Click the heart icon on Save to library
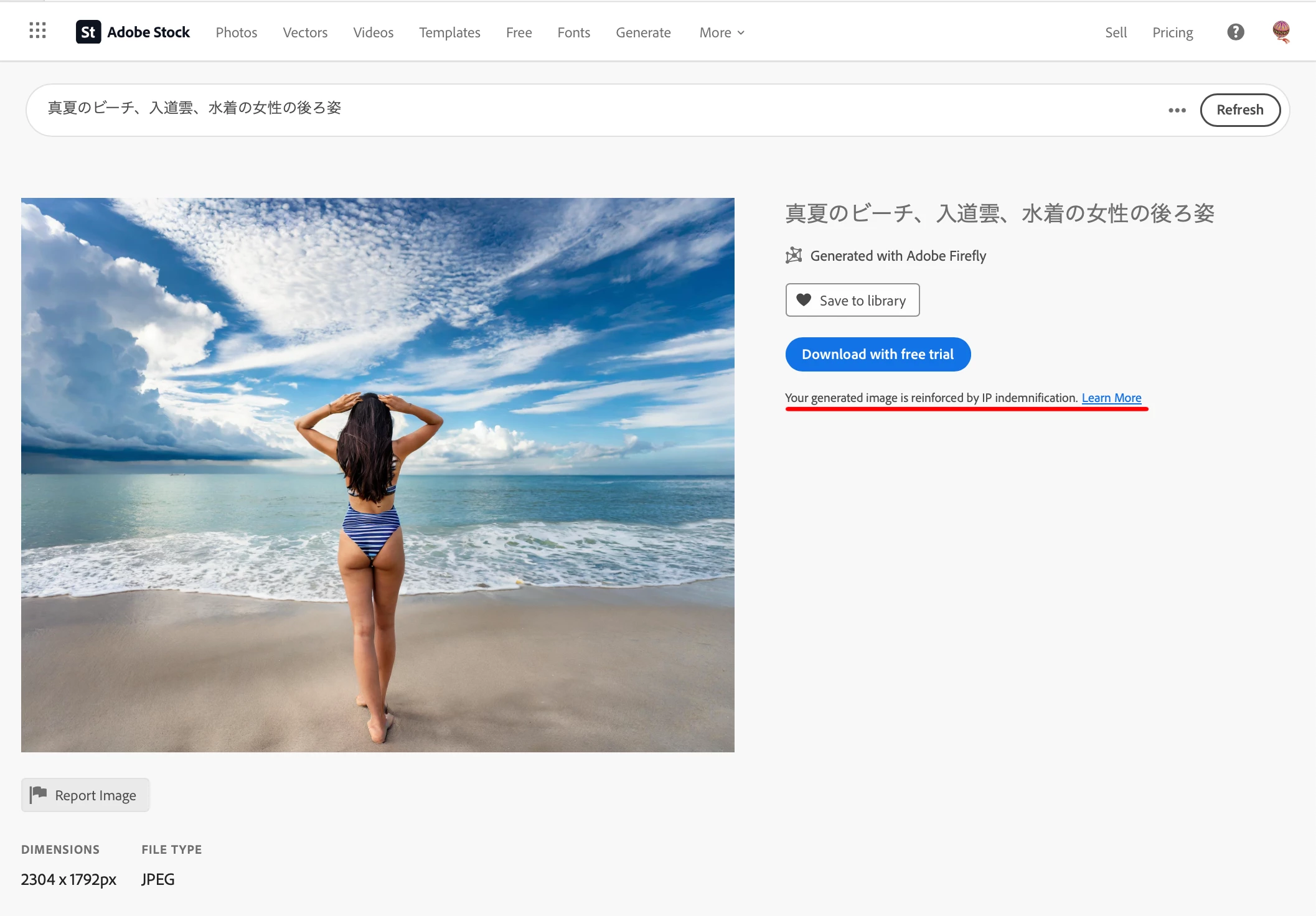Image resolution: width=1316 pixels, height=916 pixels. (x=804, y=300)
